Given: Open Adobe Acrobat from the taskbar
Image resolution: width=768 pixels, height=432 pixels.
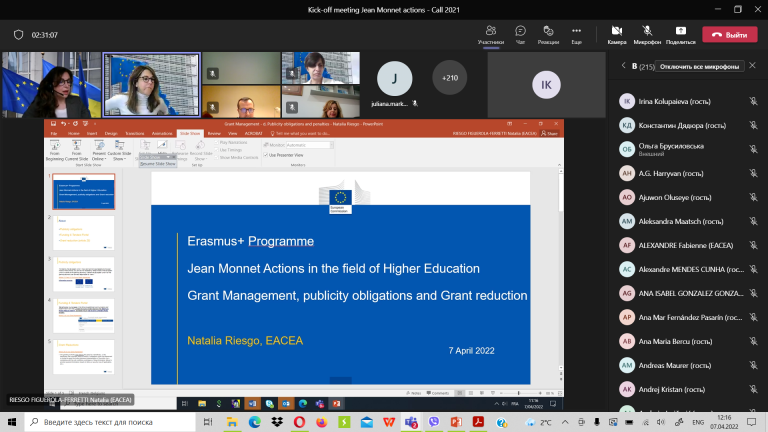Looking at the screenshot, I should click(x=479, y=422).
